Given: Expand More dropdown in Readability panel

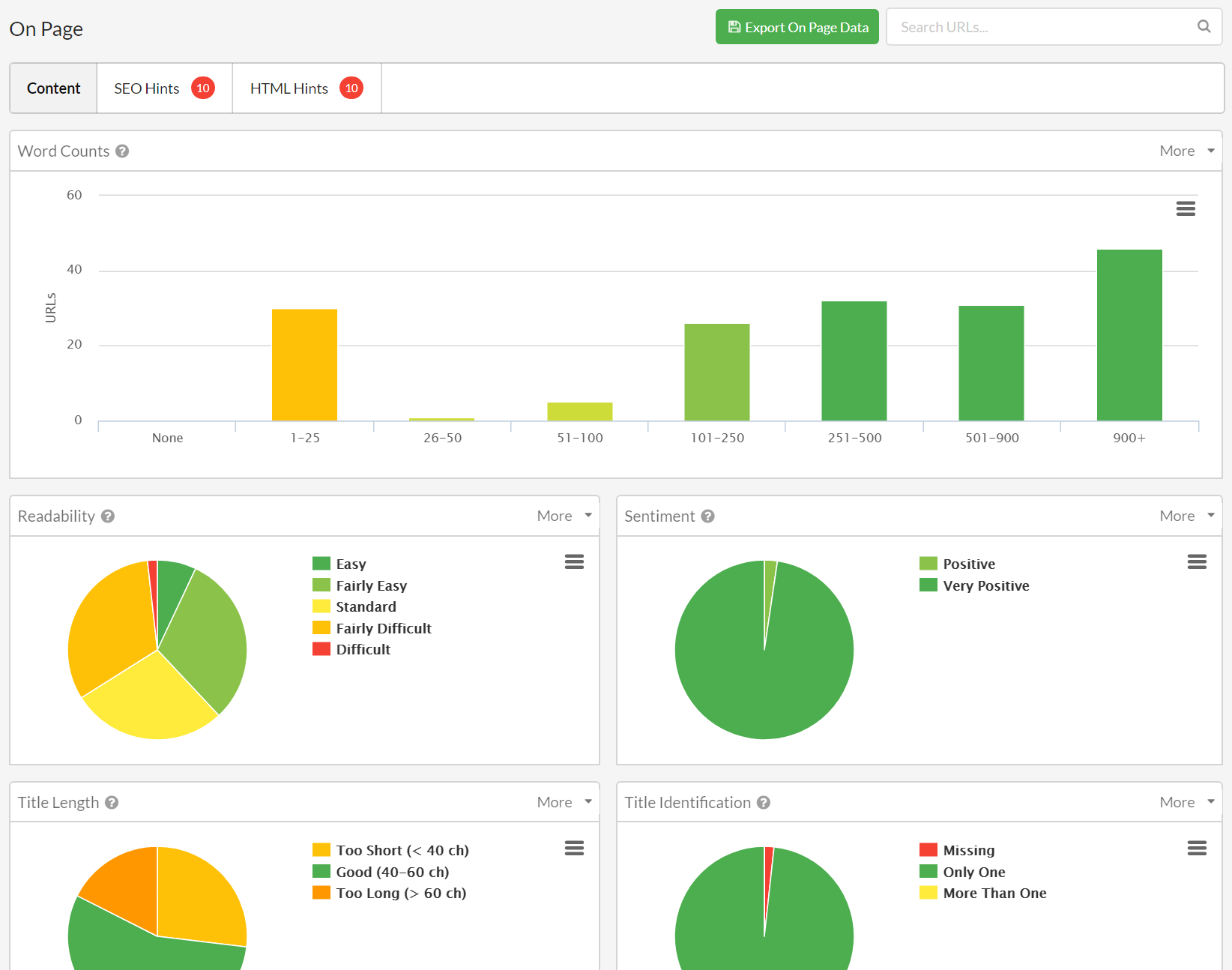Looking at the screenshot, I should [564, 516].
